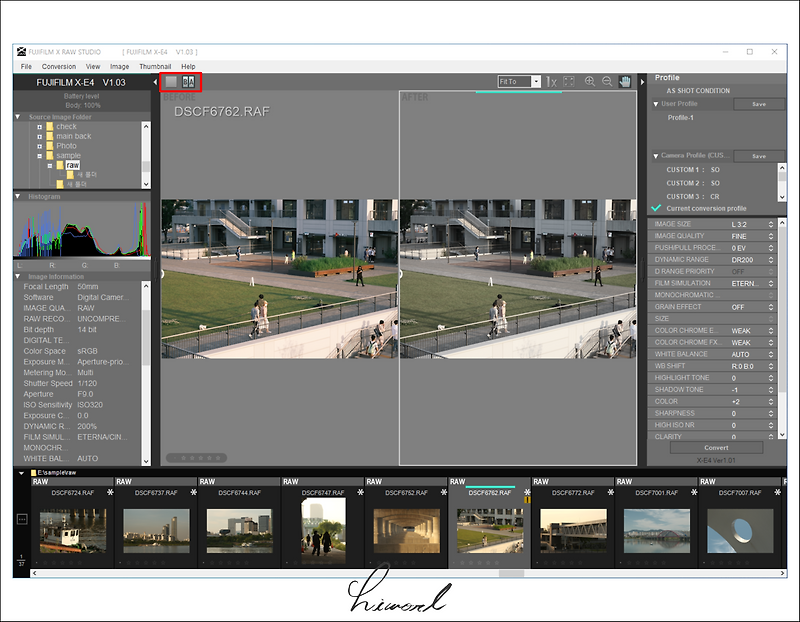Collapse the Source Image Folder section
Viewport: 800px width, 622px height.
tap(18, 117)
